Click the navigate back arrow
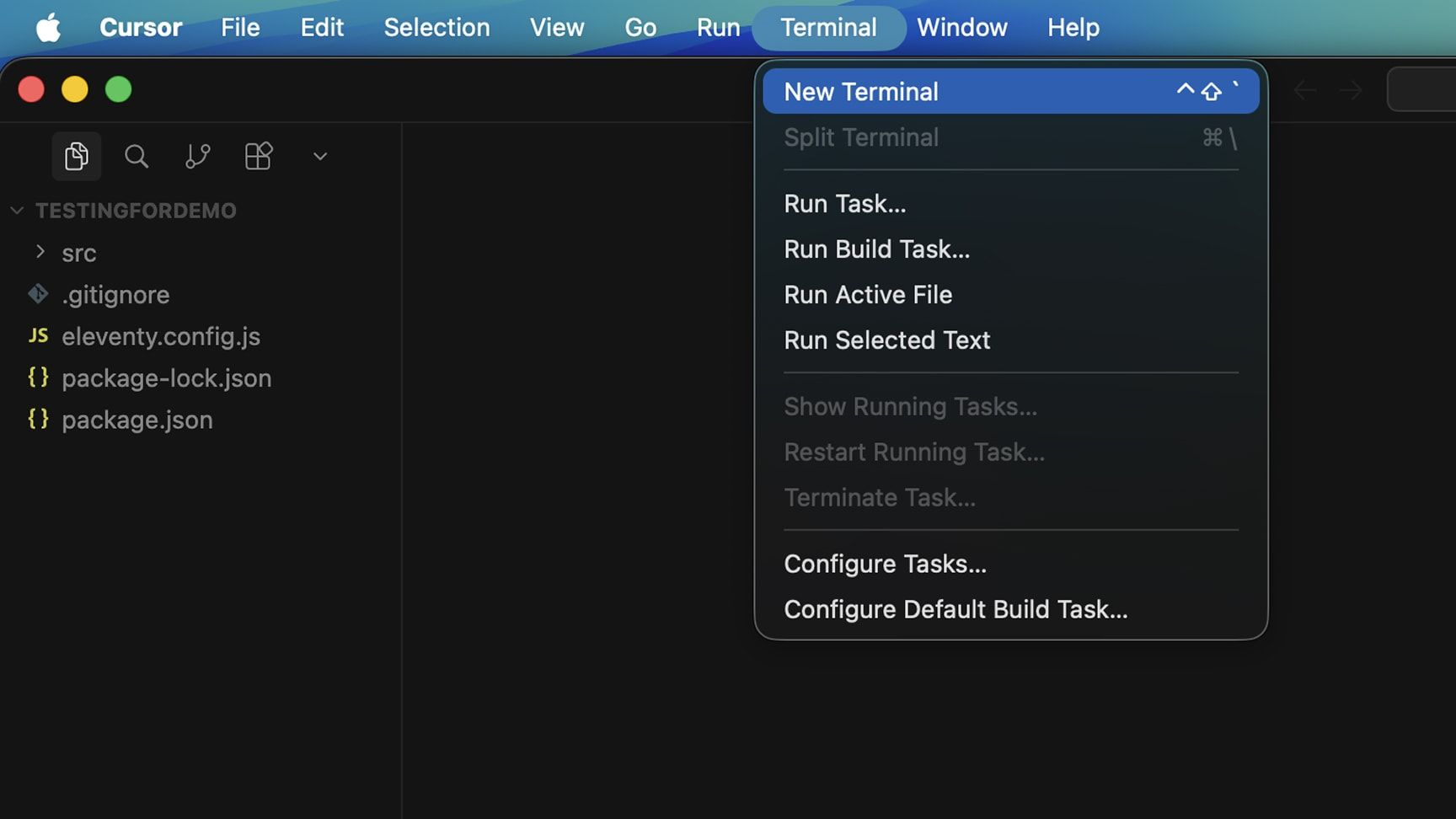This screenshot has width=1456, height=819. coord(1304,90)
